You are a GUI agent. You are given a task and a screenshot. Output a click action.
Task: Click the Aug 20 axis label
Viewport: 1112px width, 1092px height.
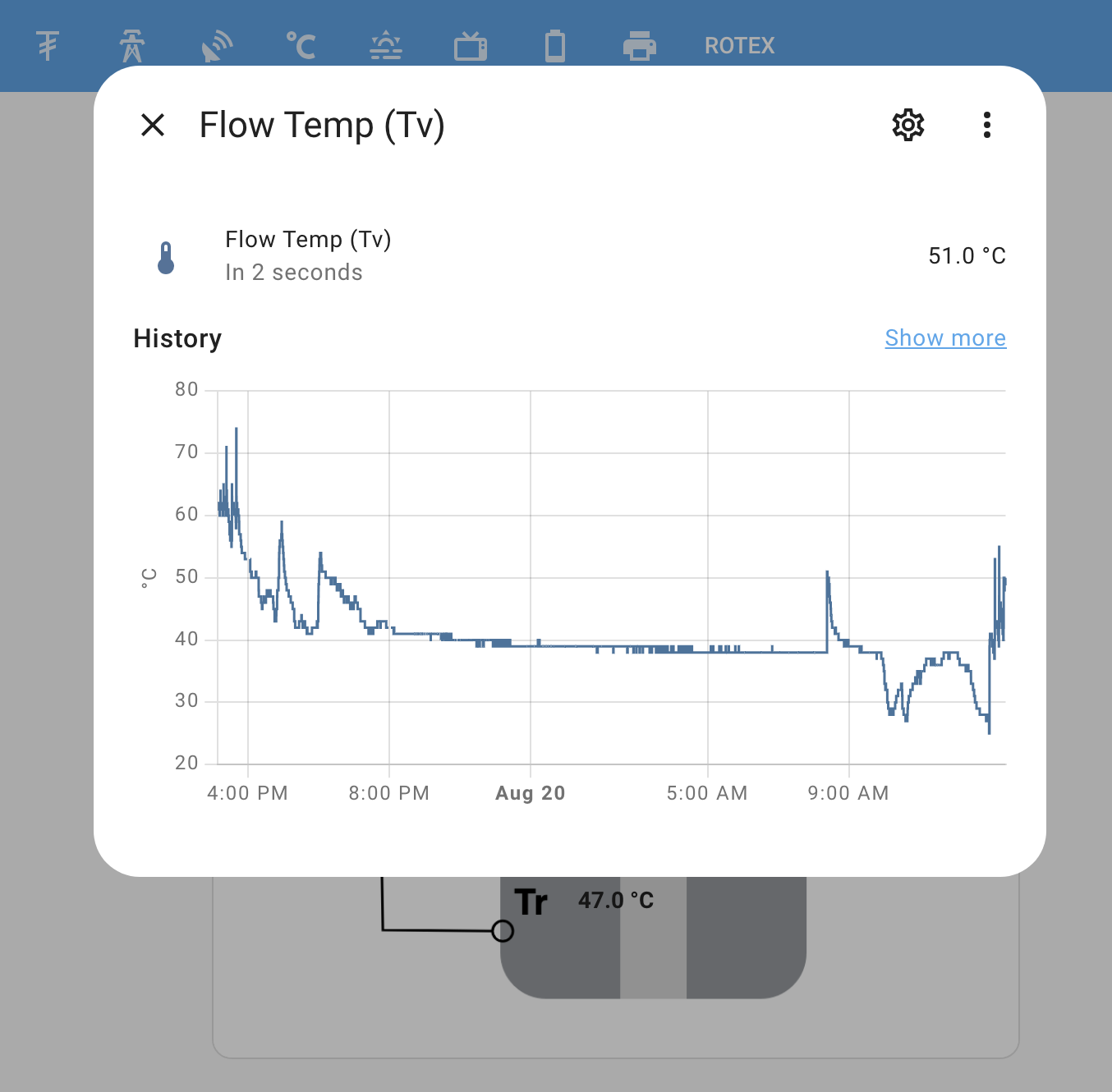(530, 793)
